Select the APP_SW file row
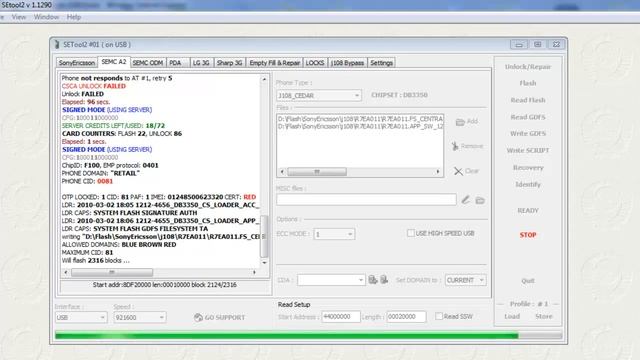The width and height of the screenshot is (640, 360). (x=360, y=127)
